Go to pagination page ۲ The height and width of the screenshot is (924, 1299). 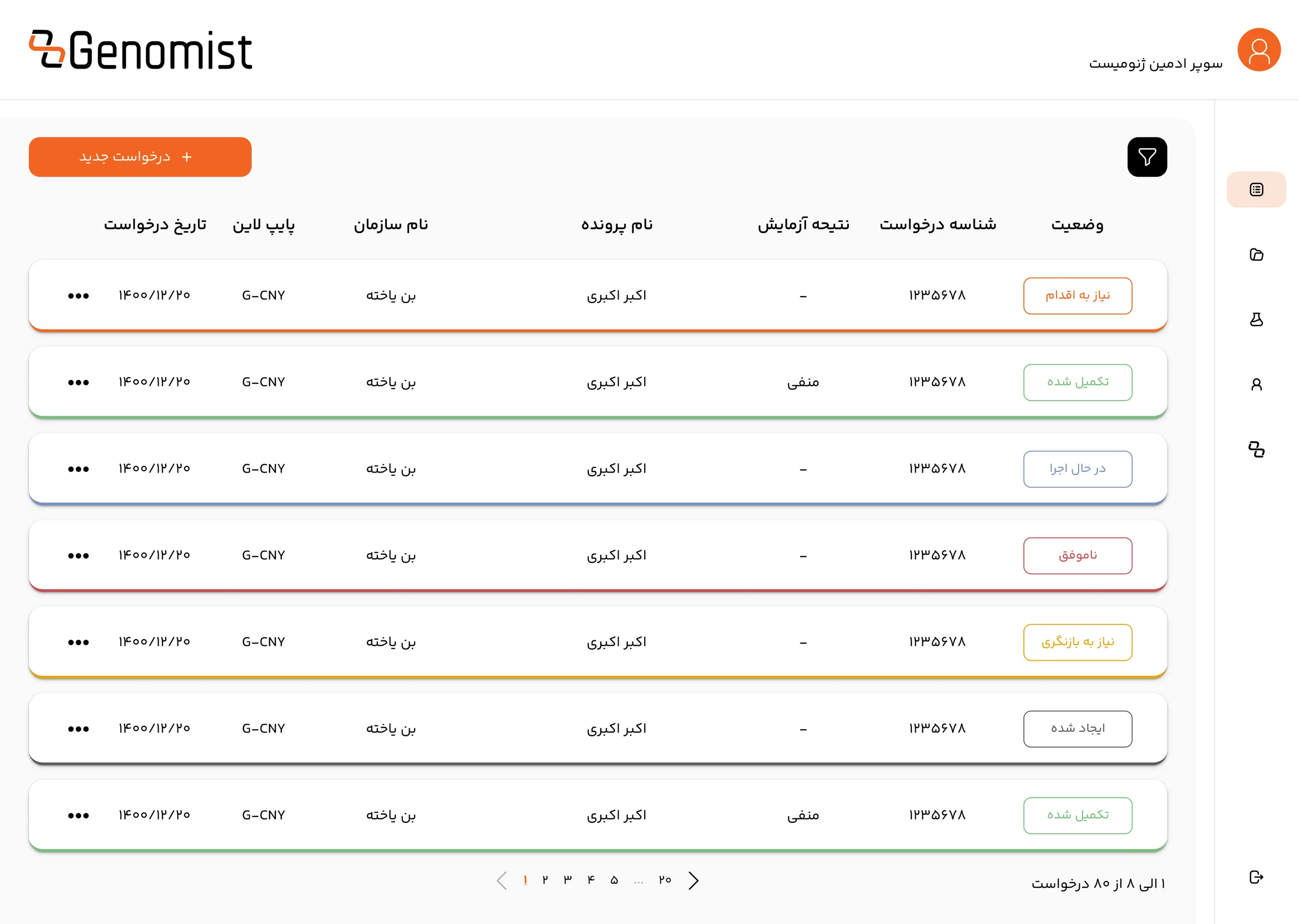[545, 880]
